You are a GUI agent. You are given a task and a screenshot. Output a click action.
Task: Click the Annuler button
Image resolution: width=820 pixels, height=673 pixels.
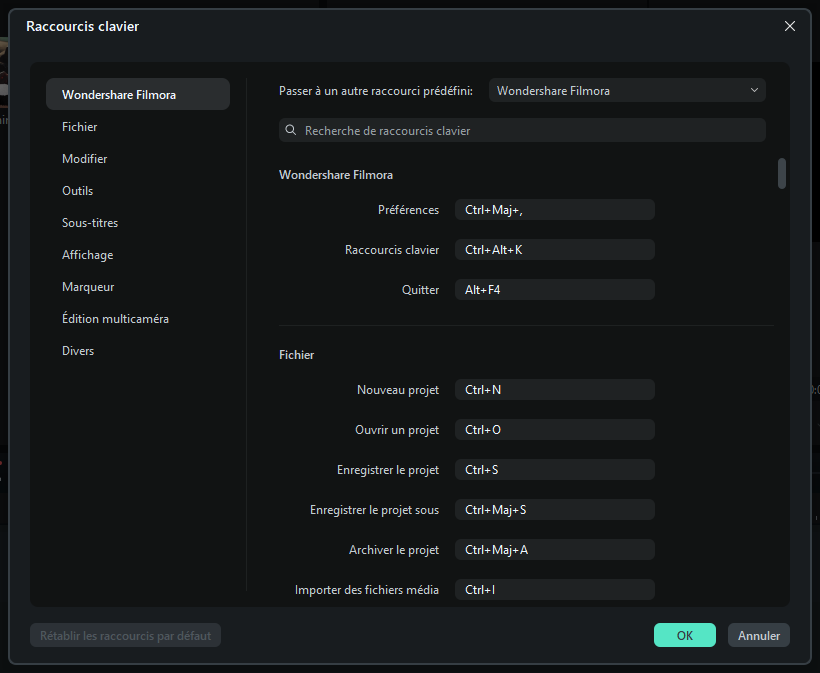click(x=759, y=635)
